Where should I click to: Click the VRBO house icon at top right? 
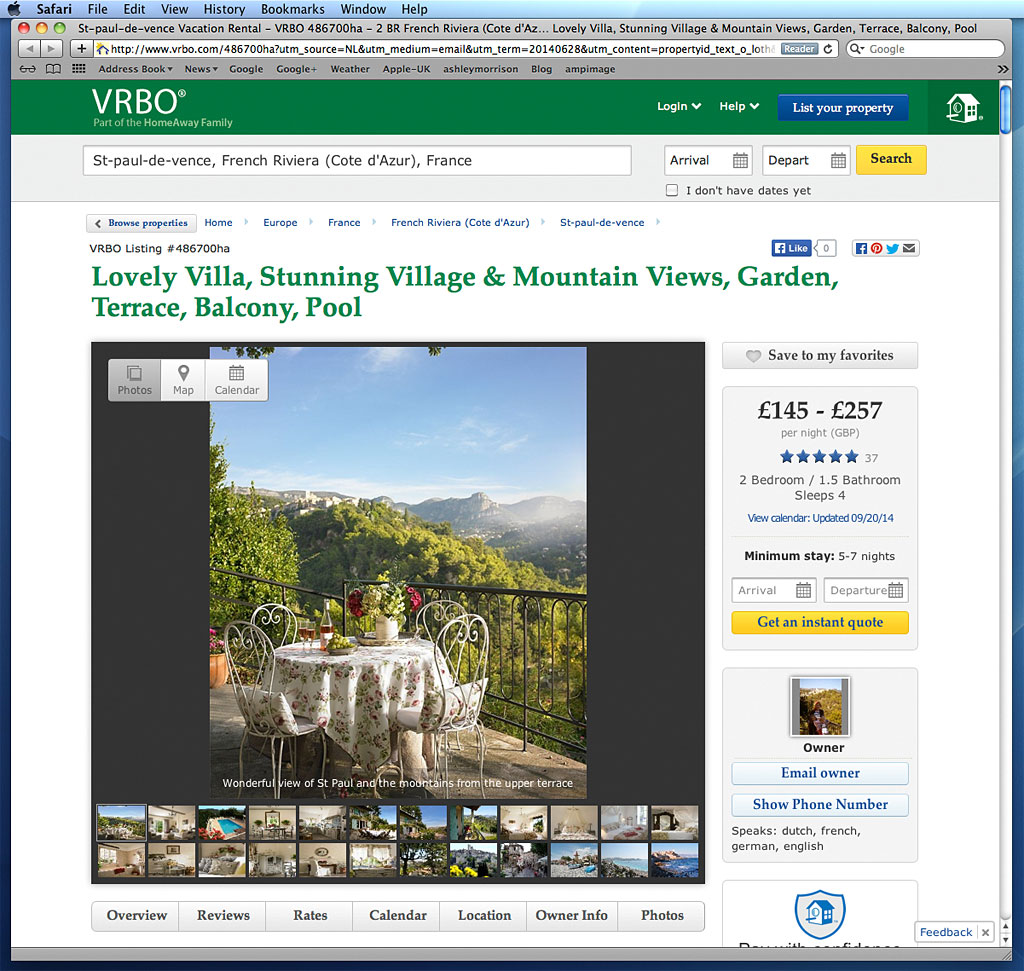click(962, 106)
